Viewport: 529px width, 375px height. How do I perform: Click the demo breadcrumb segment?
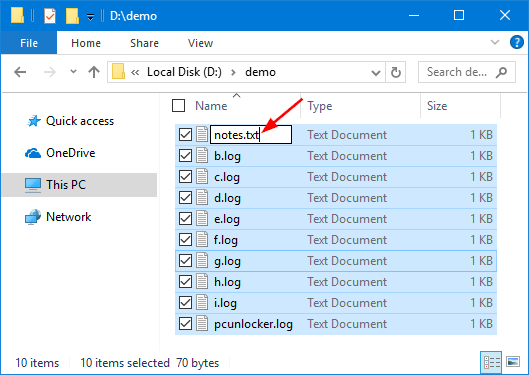[260, 72]
